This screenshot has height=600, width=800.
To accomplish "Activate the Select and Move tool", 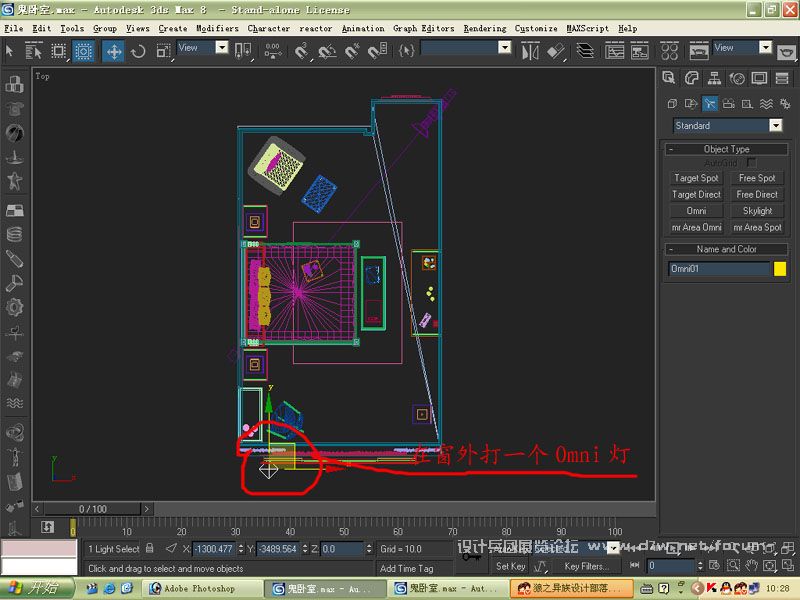I will (113, 51).
